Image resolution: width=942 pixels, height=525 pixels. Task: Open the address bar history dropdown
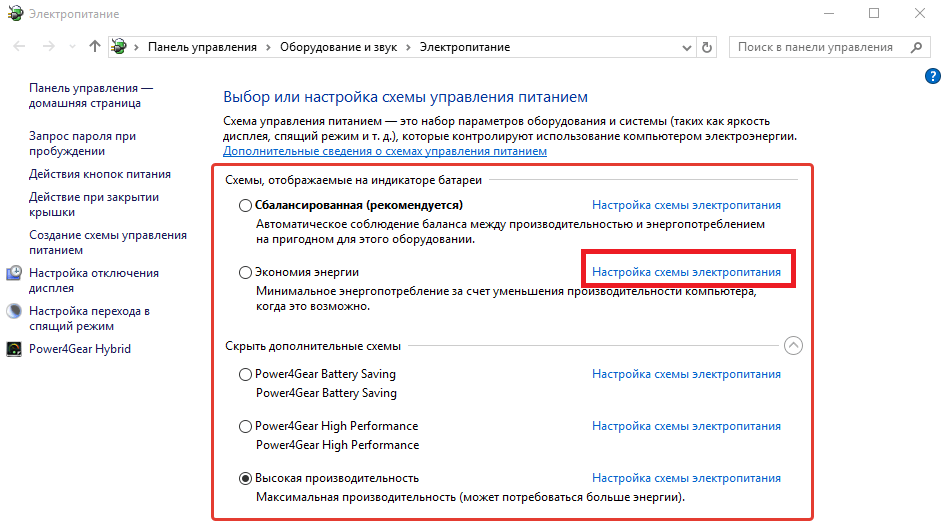[x=686, y=47]
